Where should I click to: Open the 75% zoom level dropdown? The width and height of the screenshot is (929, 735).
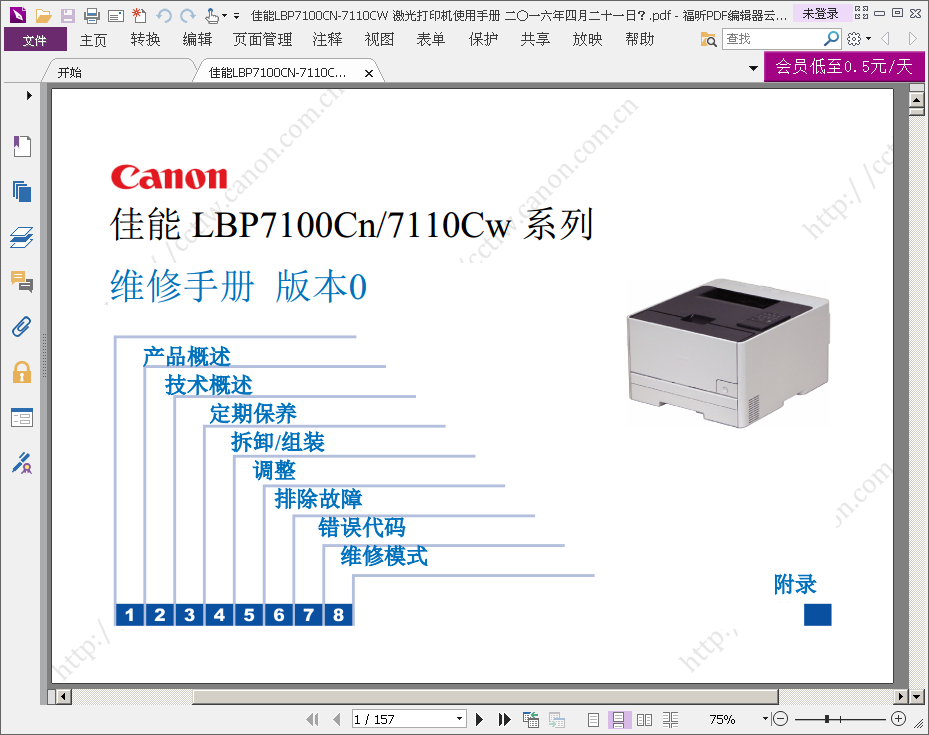pyautogui.click(x=765, y=718)
